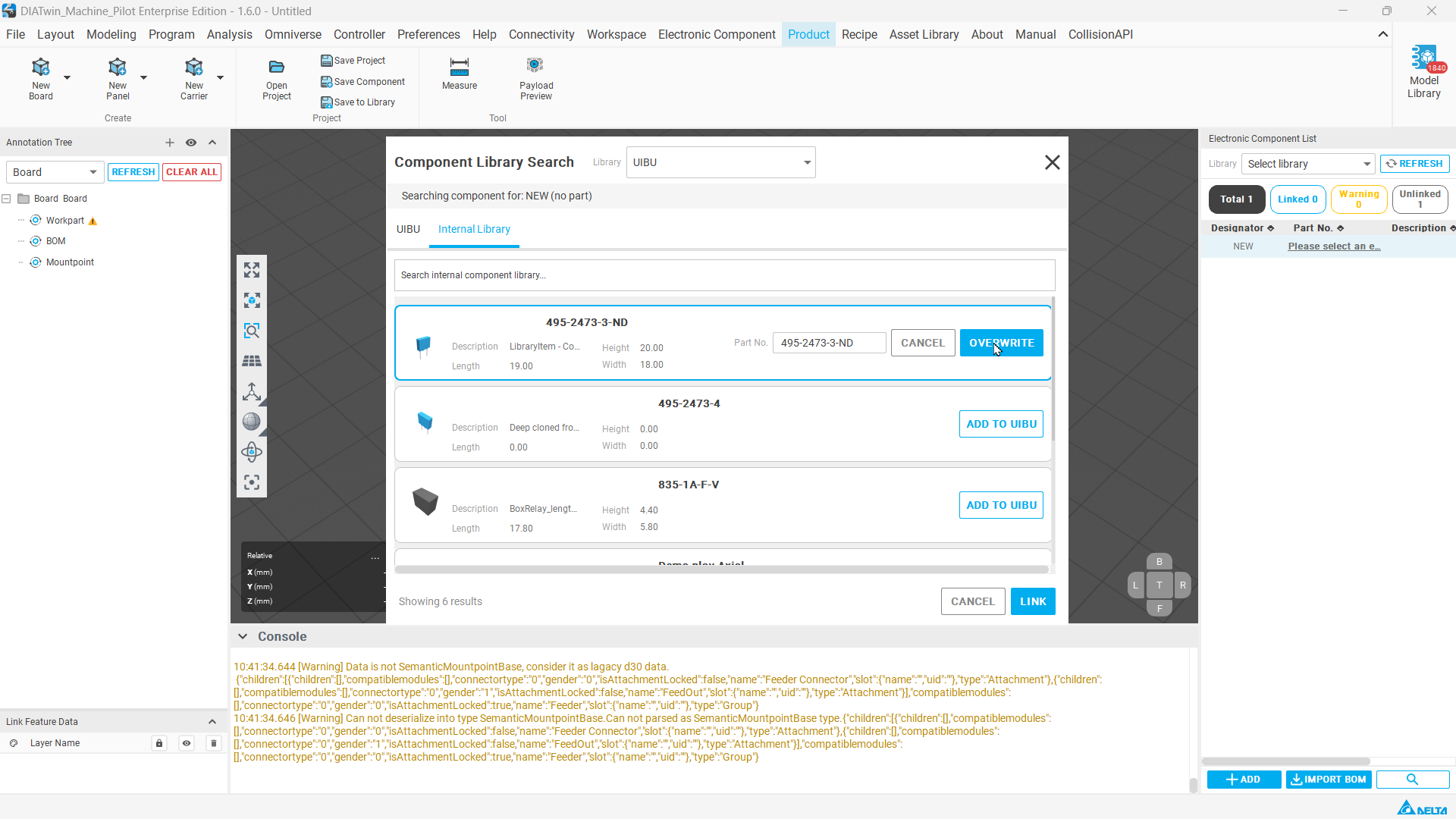Click the 'Please select an e...' part link
This screenshot has height=819, width=1456.
pyautogui.click(x=1334, y=246)
